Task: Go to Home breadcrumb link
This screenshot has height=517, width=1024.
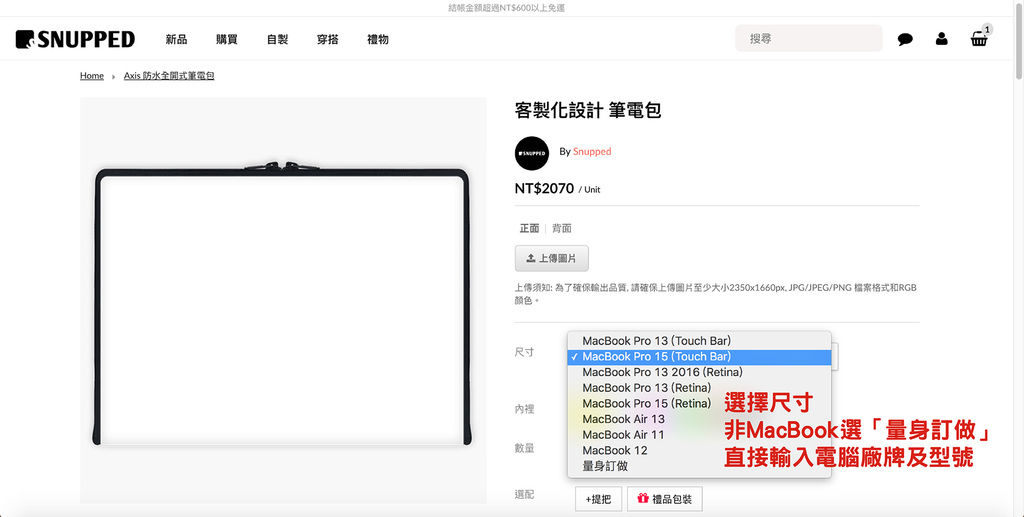Action: tap(91, 76)
